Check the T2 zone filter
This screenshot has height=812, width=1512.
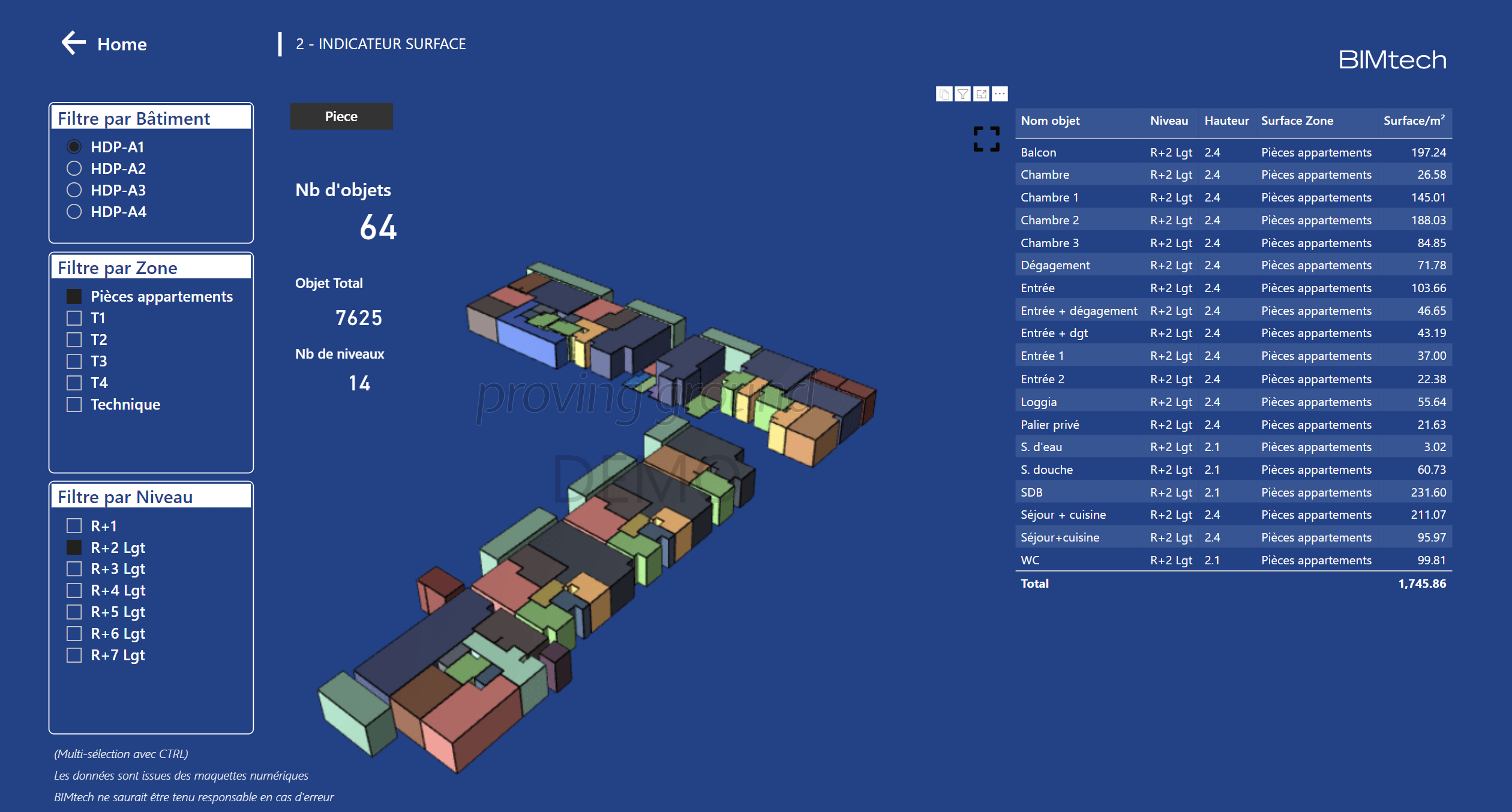(x=74, y=339)
